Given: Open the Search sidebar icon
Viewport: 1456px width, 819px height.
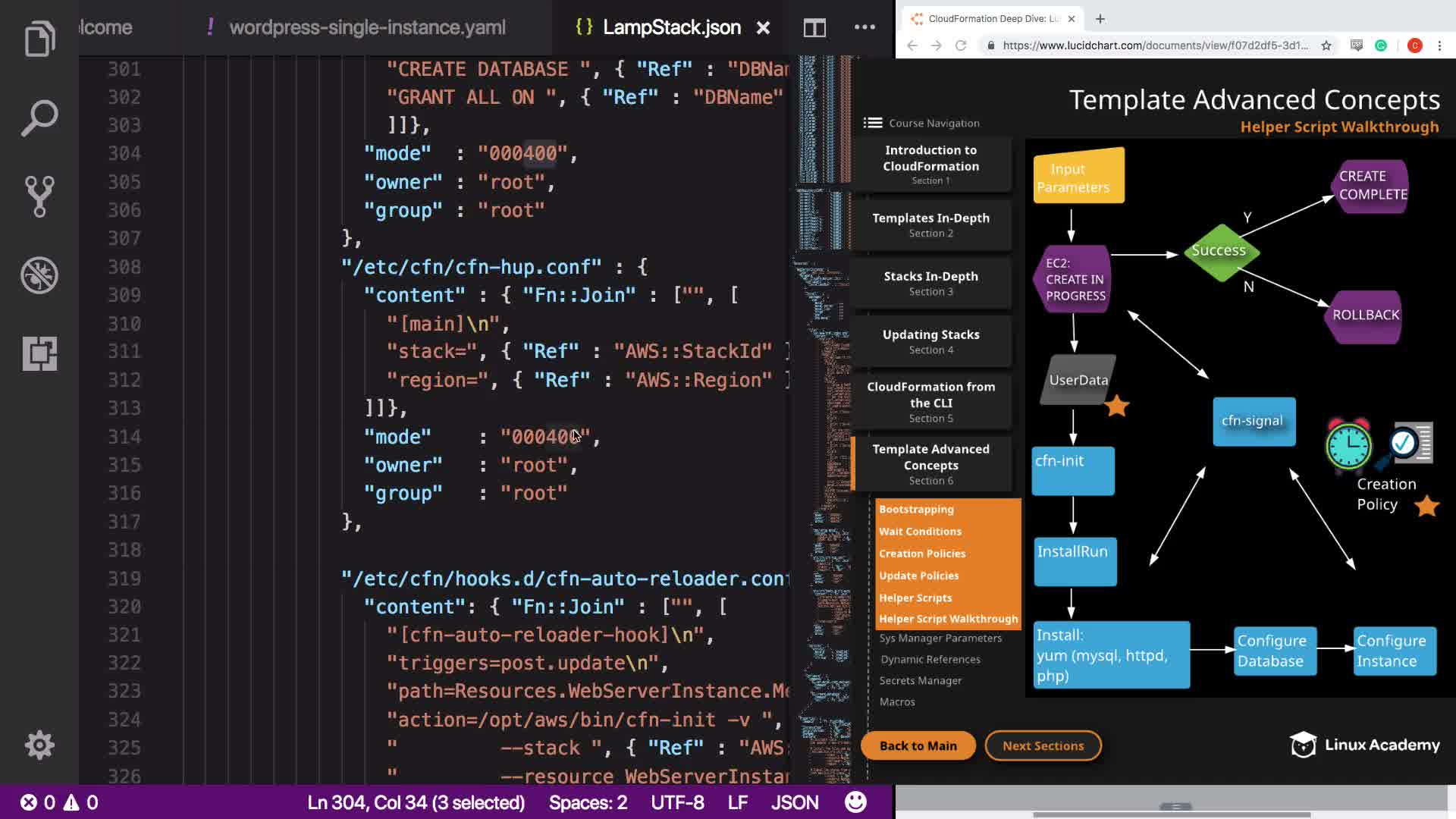Looking at the screenshot, I should point(39,118).
